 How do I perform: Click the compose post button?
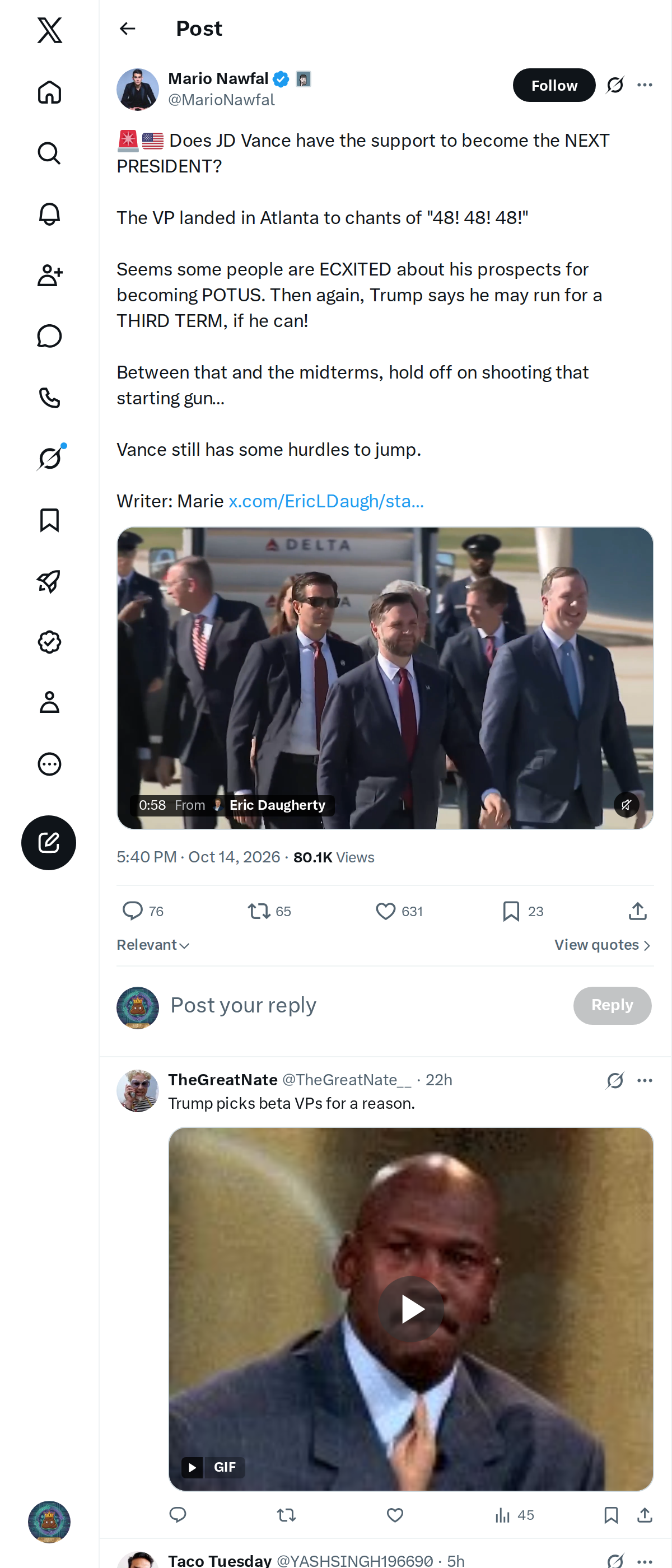tap(49, 842)
